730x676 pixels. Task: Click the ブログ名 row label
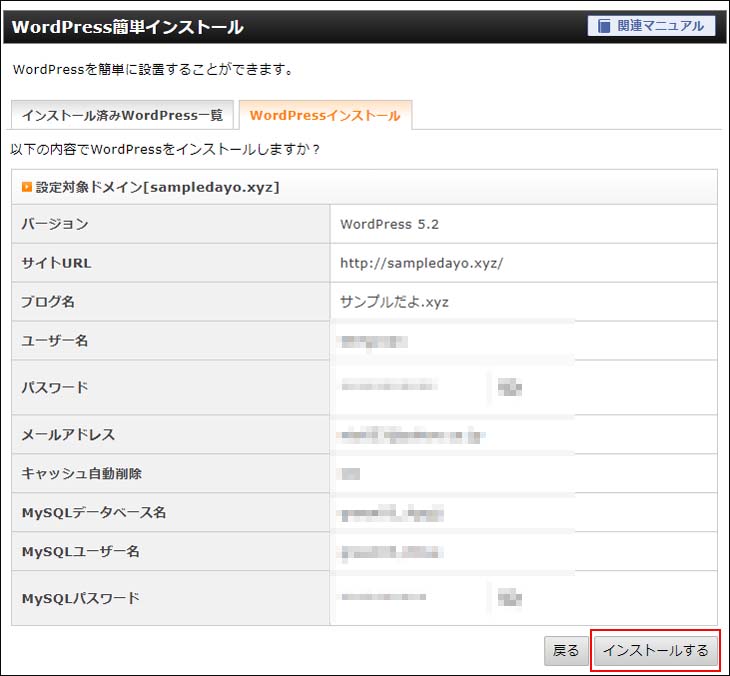tap(48, 302)
